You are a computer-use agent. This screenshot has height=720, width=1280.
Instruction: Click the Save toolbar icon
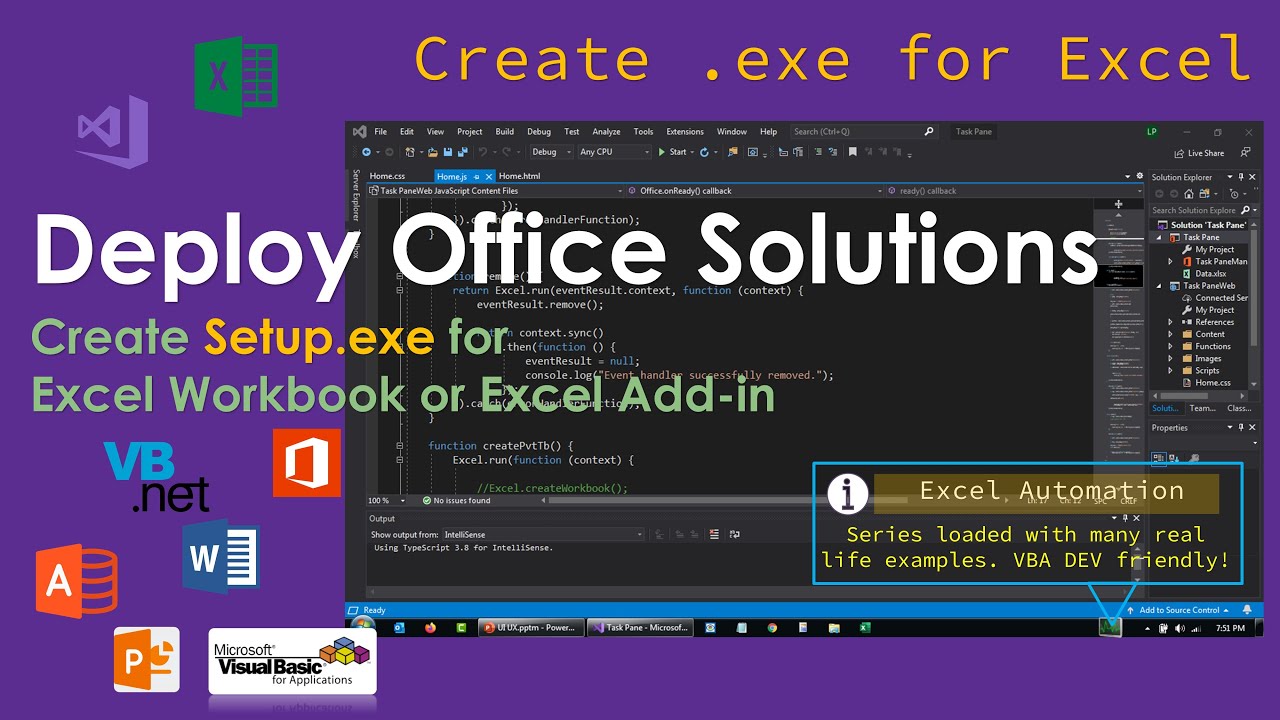coord(448,152)
